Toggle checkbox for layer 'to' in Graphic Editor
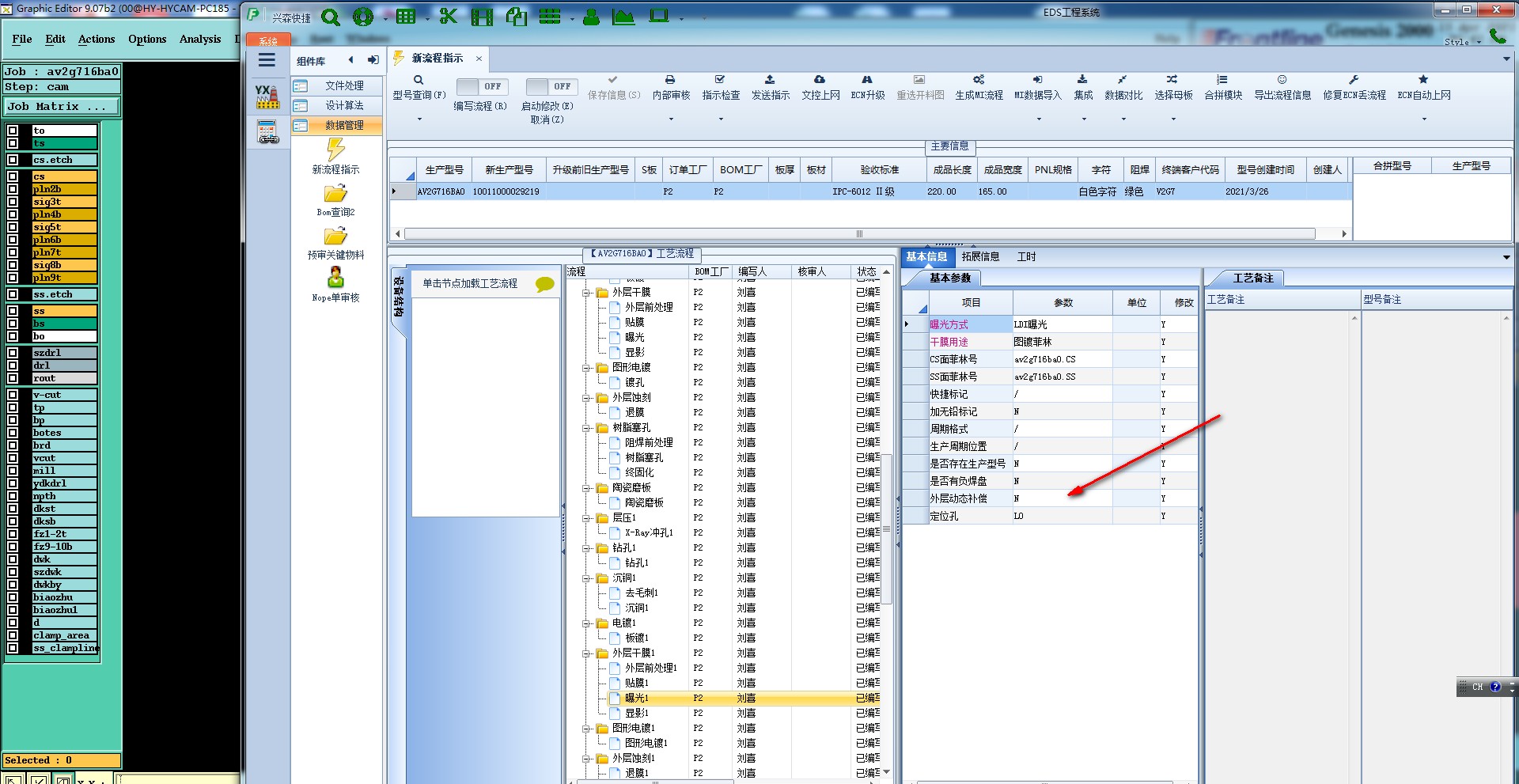The height and width of the screenshot is (784, 1519). pyautogui.click(x=13, y=131)
